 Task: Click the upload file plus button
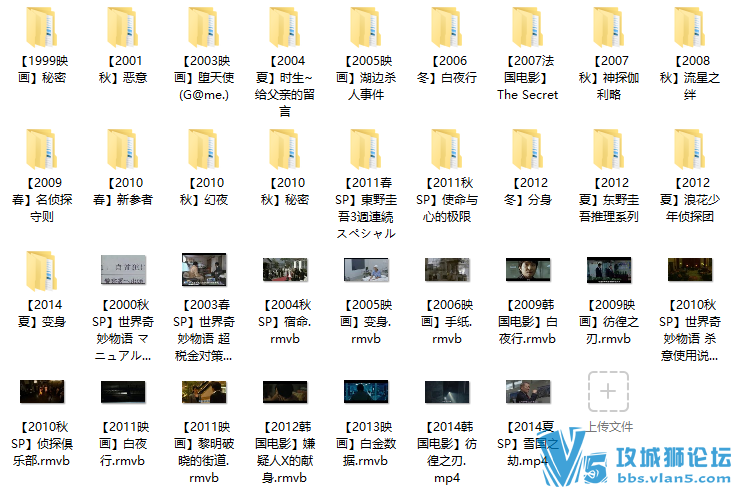[608, 392]
